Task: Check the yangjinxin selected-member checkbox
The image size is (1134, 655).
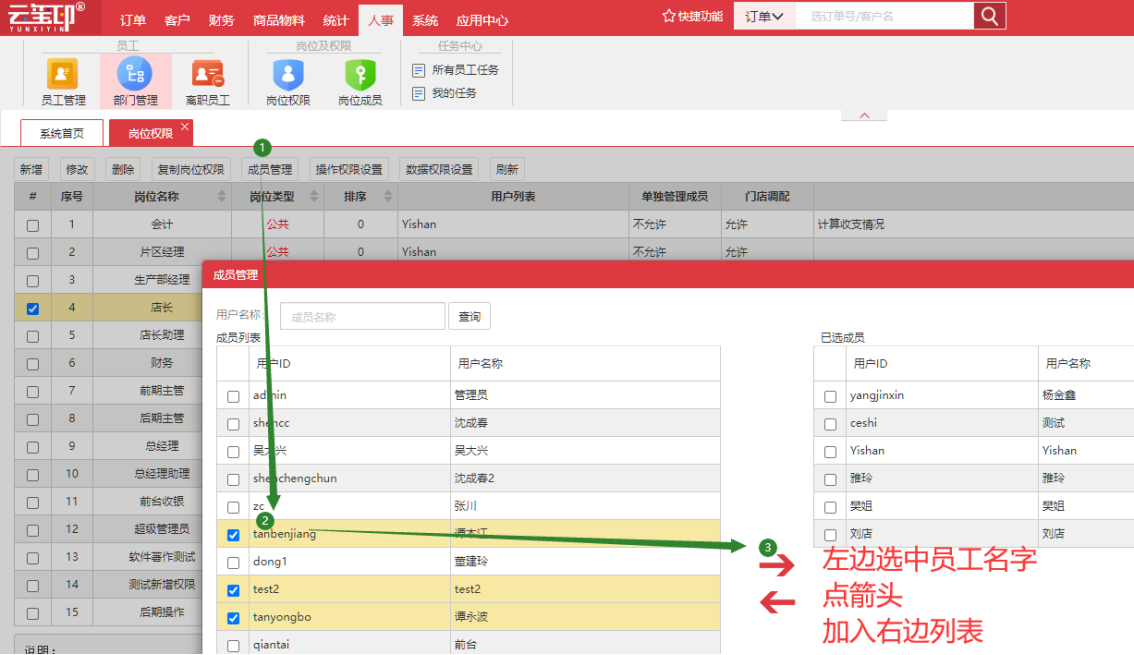Action: (830, 397)
